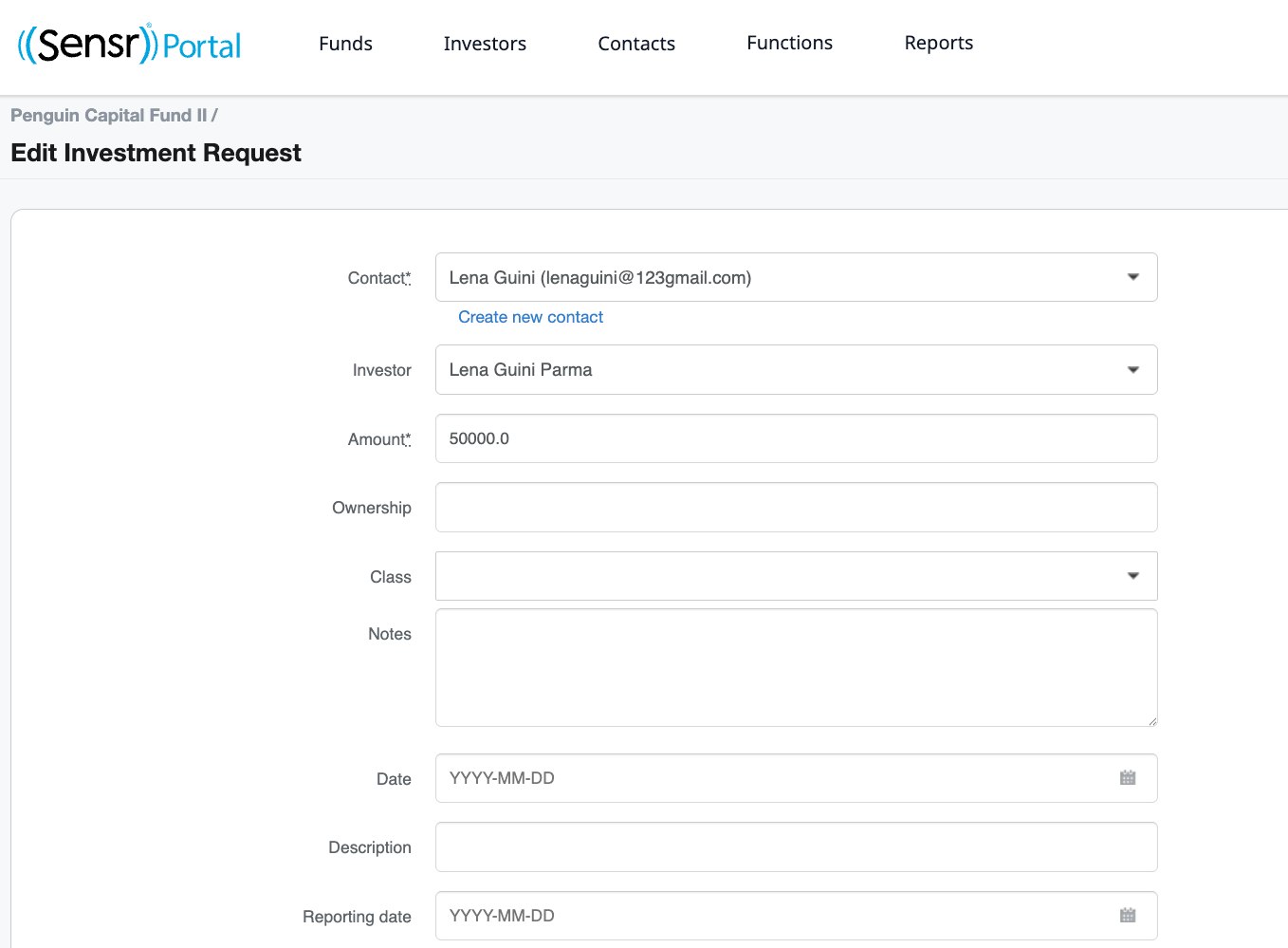Click the Reporting date field label
Image resolution: width=1288 pixels, height=948 pixels.
(x=357, y=917)
